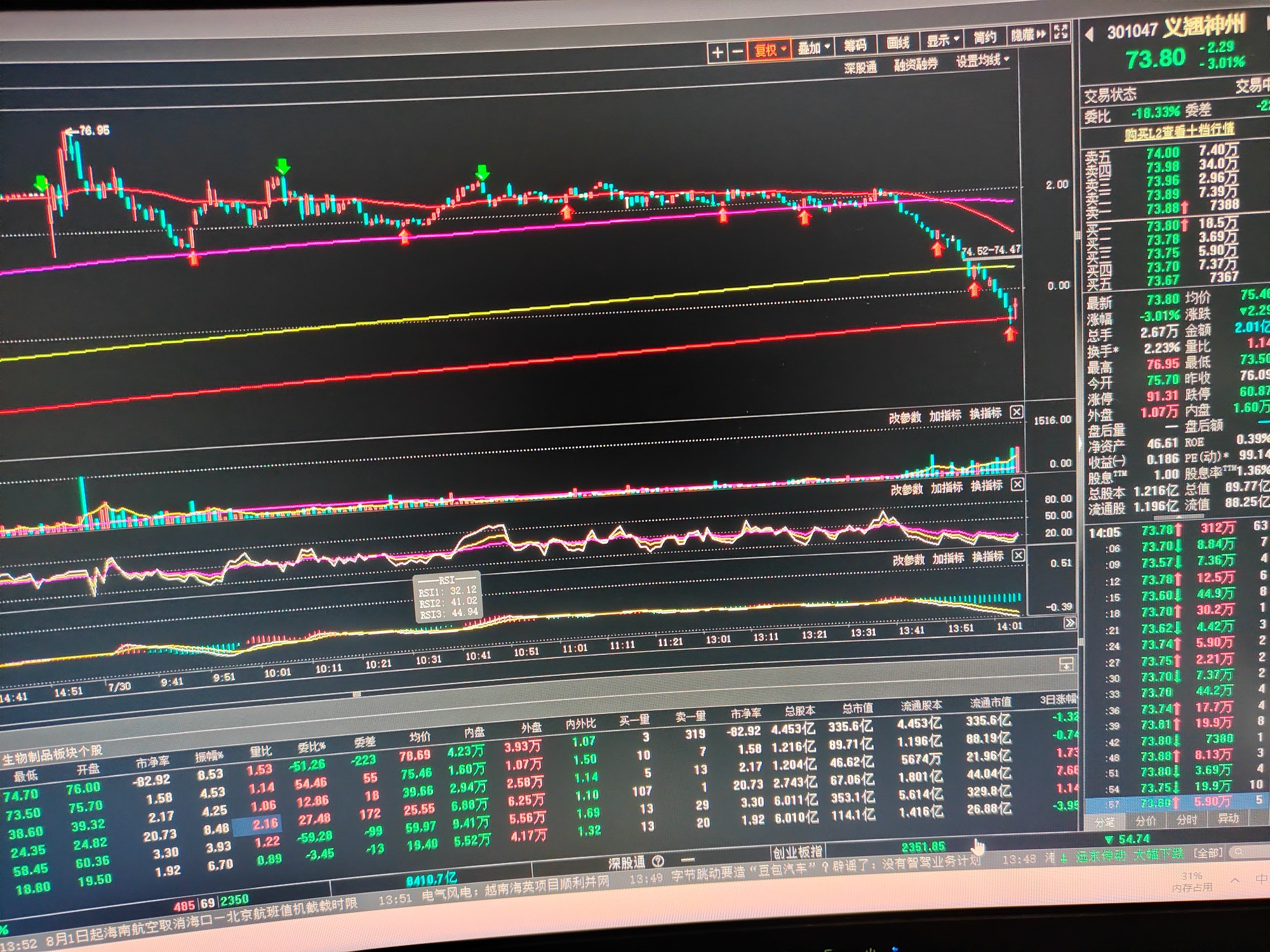Click 换指标 on the RSI indicator panel
The image size is (1270, 952).
tap(987, 486)
